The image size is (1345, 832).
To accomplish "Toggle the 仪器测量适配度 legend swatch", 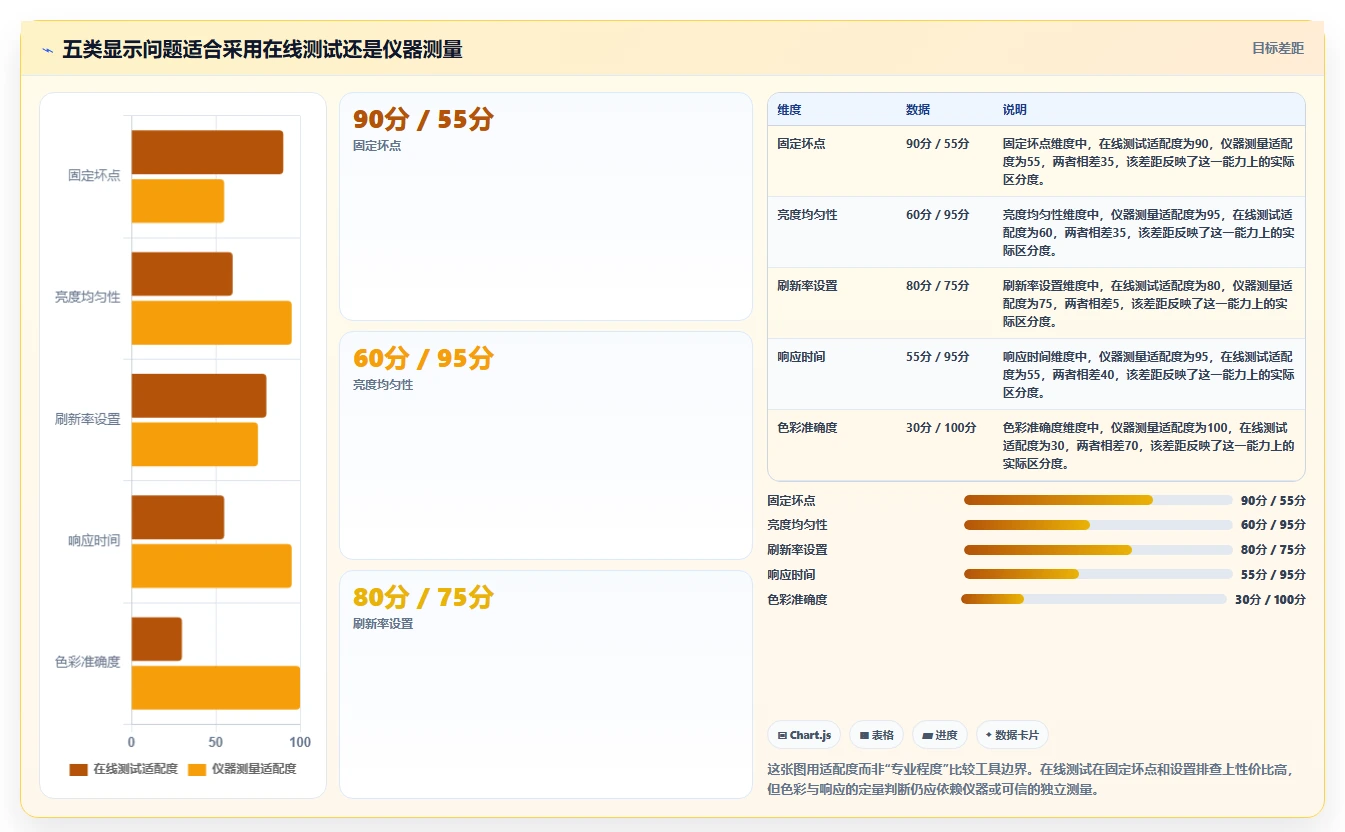I will (x=197, y=770).
